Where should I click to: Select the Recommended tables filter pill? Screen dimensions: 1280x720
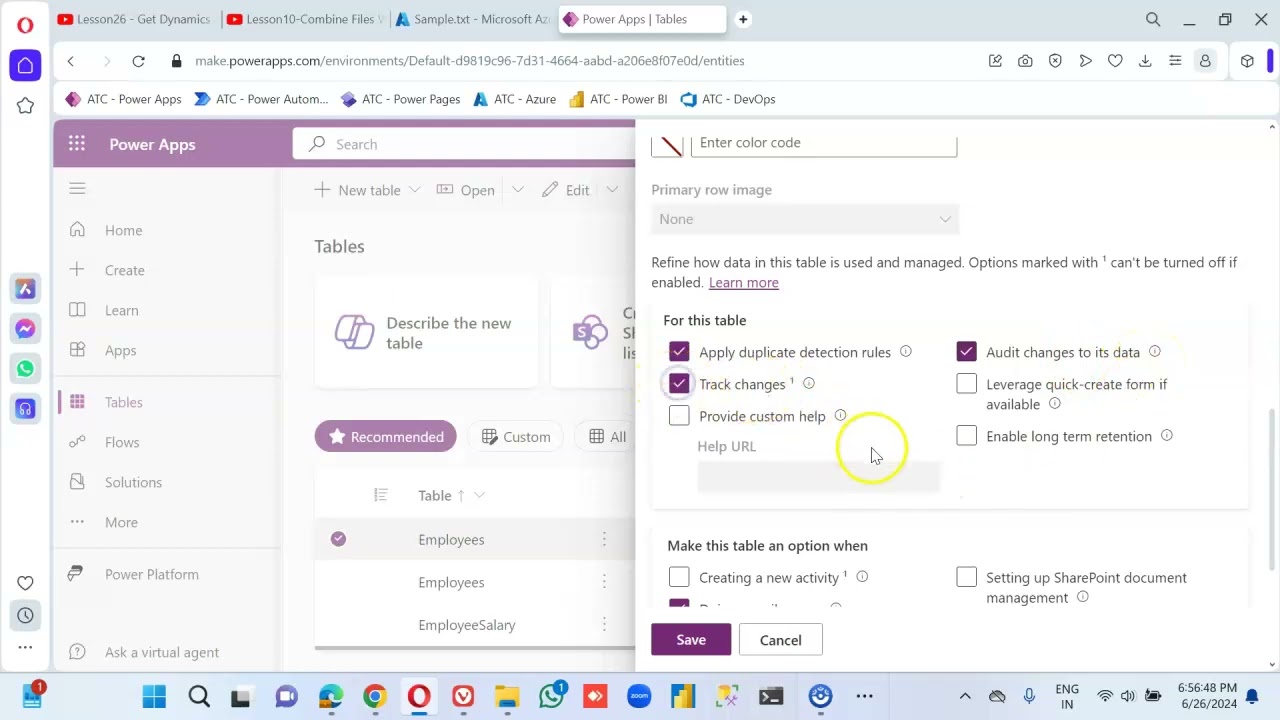tap(385, 436)
